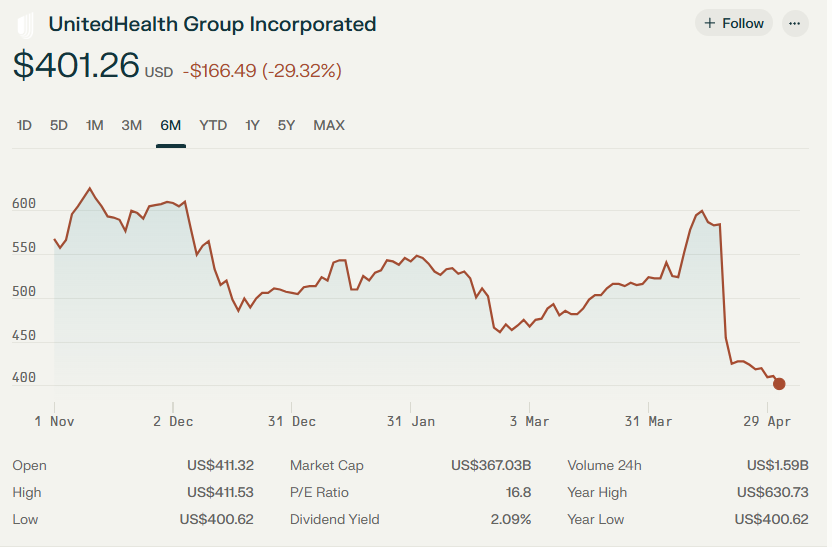The width and height of the screenshot is (832, 547).
Task: Switch chart to 5D range
Action: tap(59, 125)
